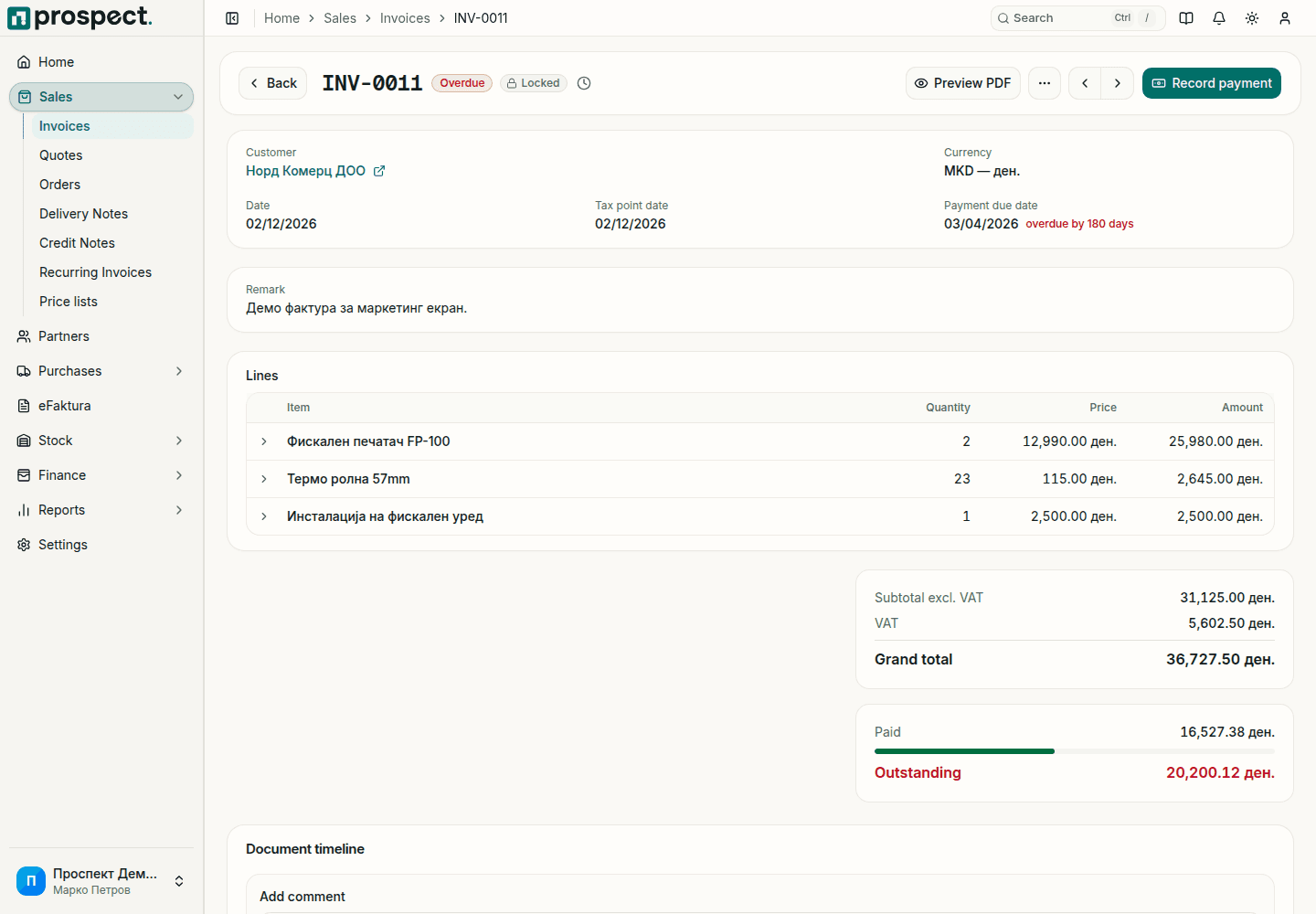Open Settings in the sidebar
The height and width of the screenshot is (914, 1316).
(x=101, y=545)
